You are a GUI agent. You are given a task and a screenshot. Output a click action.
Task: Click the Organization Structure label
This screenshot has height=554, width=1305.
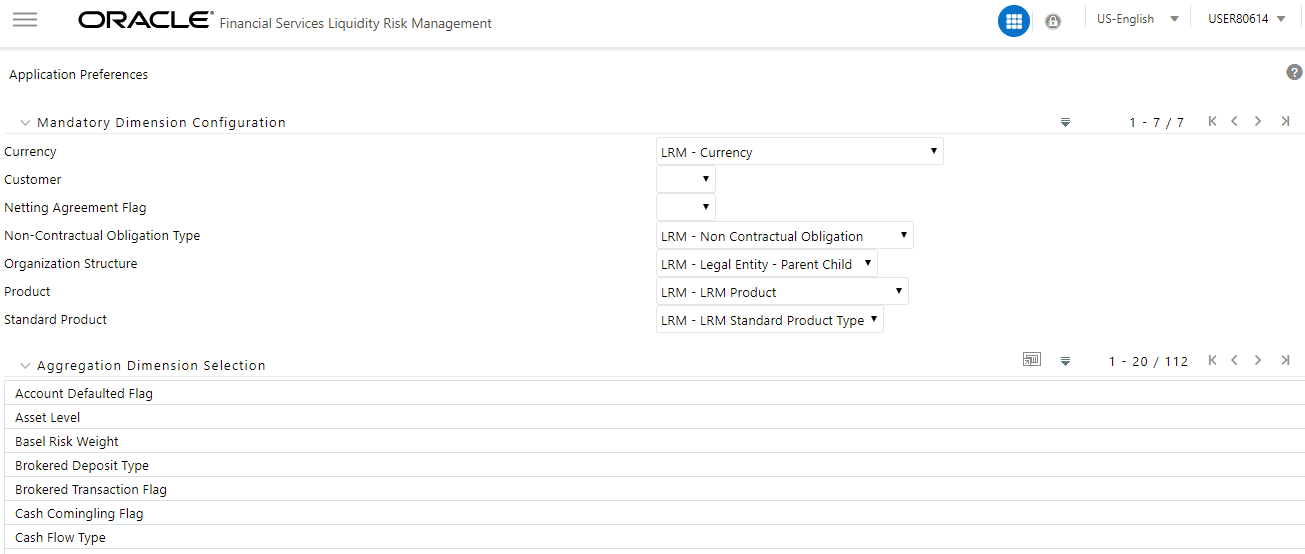tap(71, 264)
